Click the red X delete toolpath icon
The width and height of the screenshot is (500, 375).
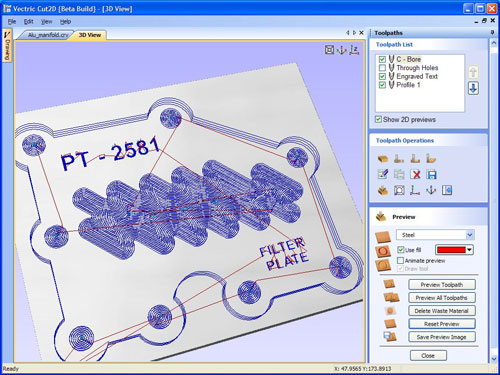coord(415,174)
